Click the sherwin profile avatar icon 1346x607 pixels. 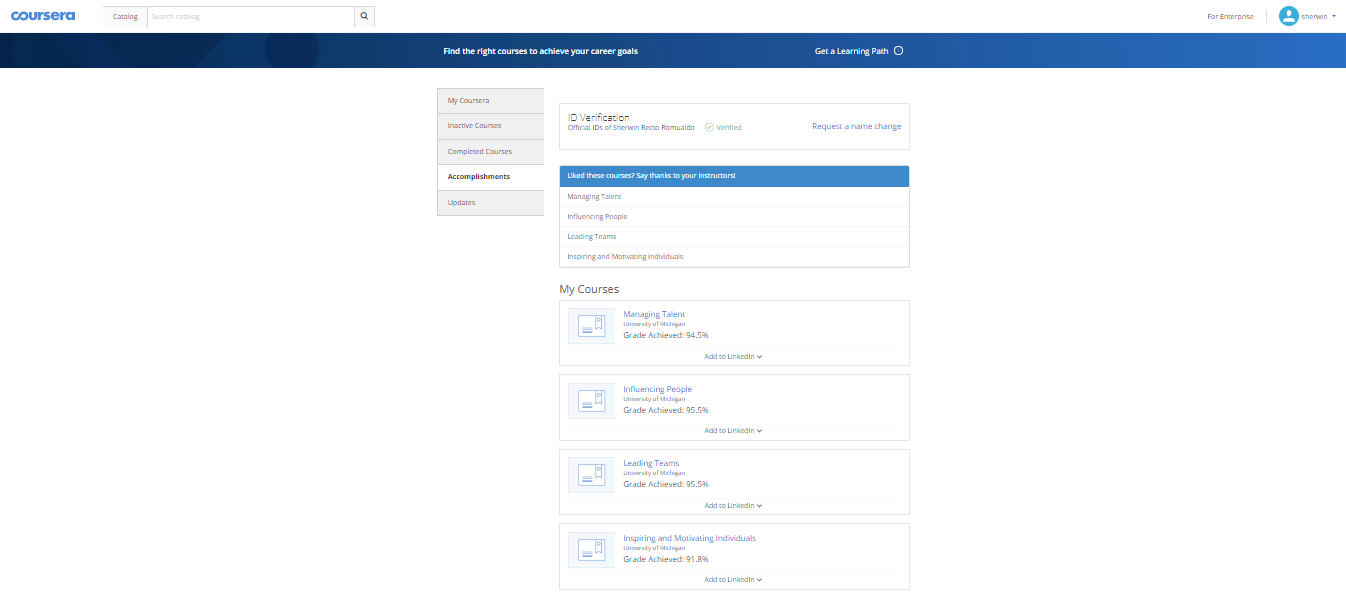1288,16
